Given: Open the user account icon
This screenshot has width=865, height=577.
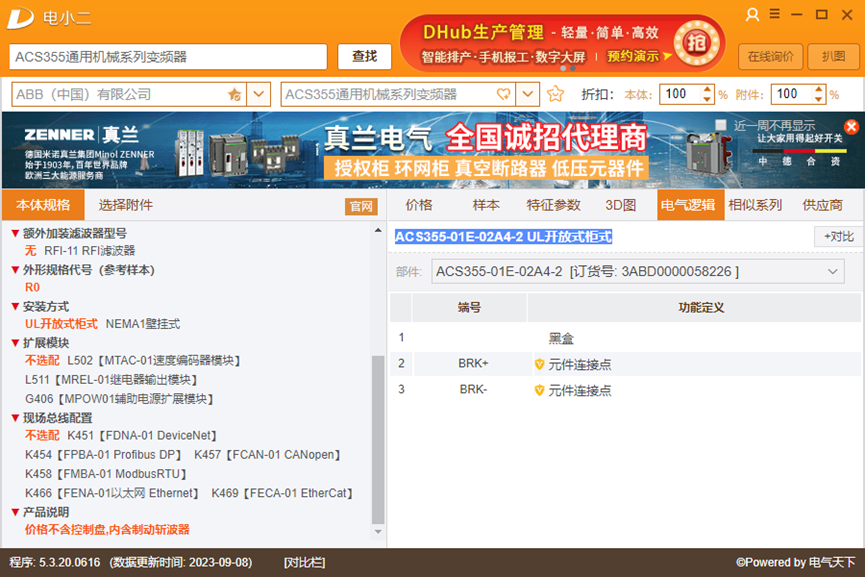Looking at the screenshot, I should (x=752, y=14).
